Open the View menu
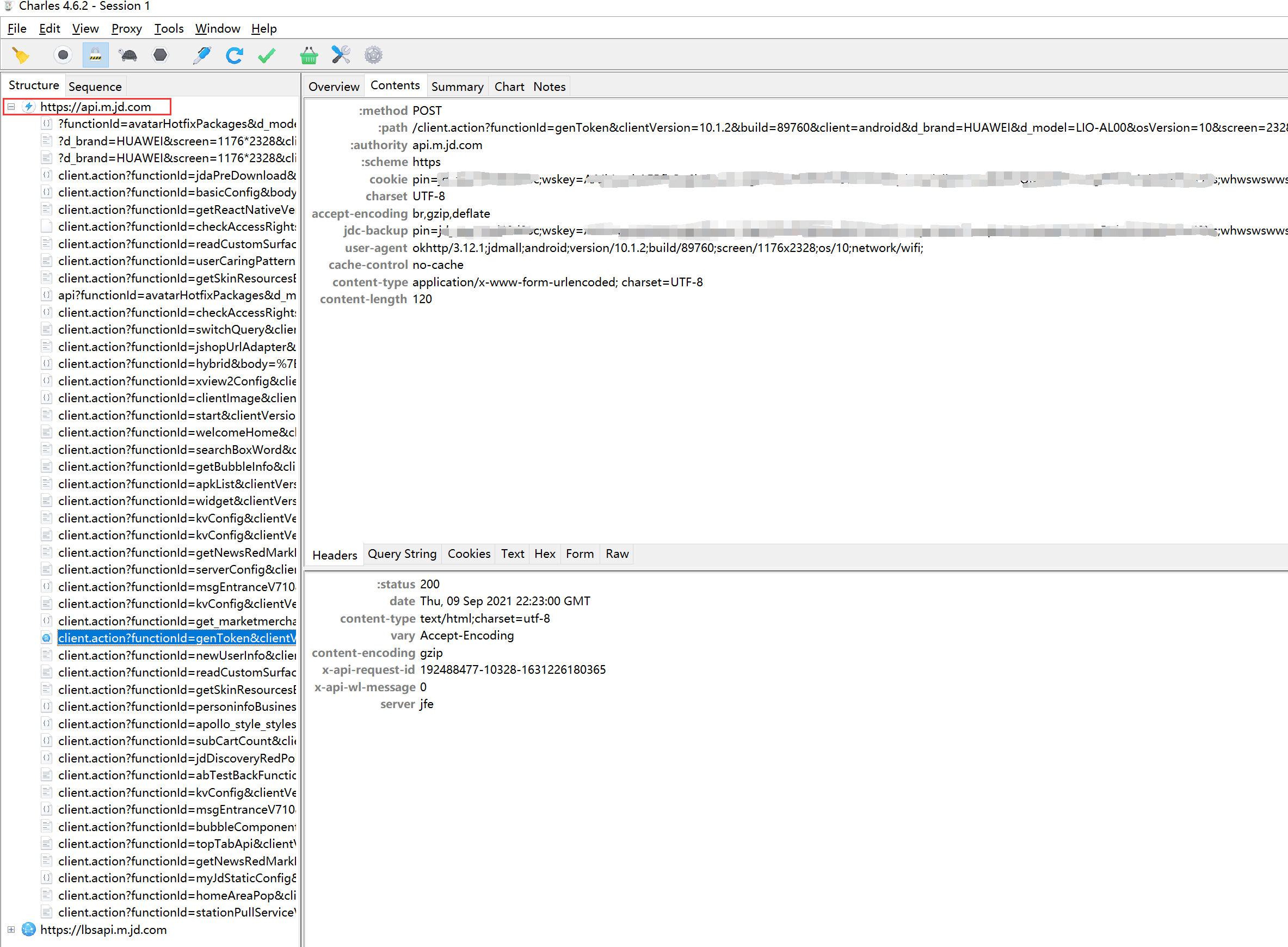Screen dimensions: 1288x947 [x=85, y=28]
